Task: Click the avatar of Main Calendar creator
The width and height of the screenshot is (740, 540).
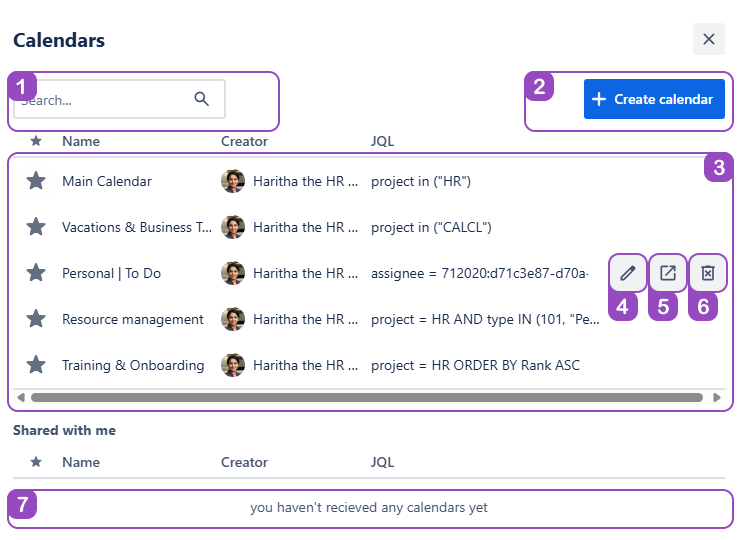Action: [x=233, y=181]
